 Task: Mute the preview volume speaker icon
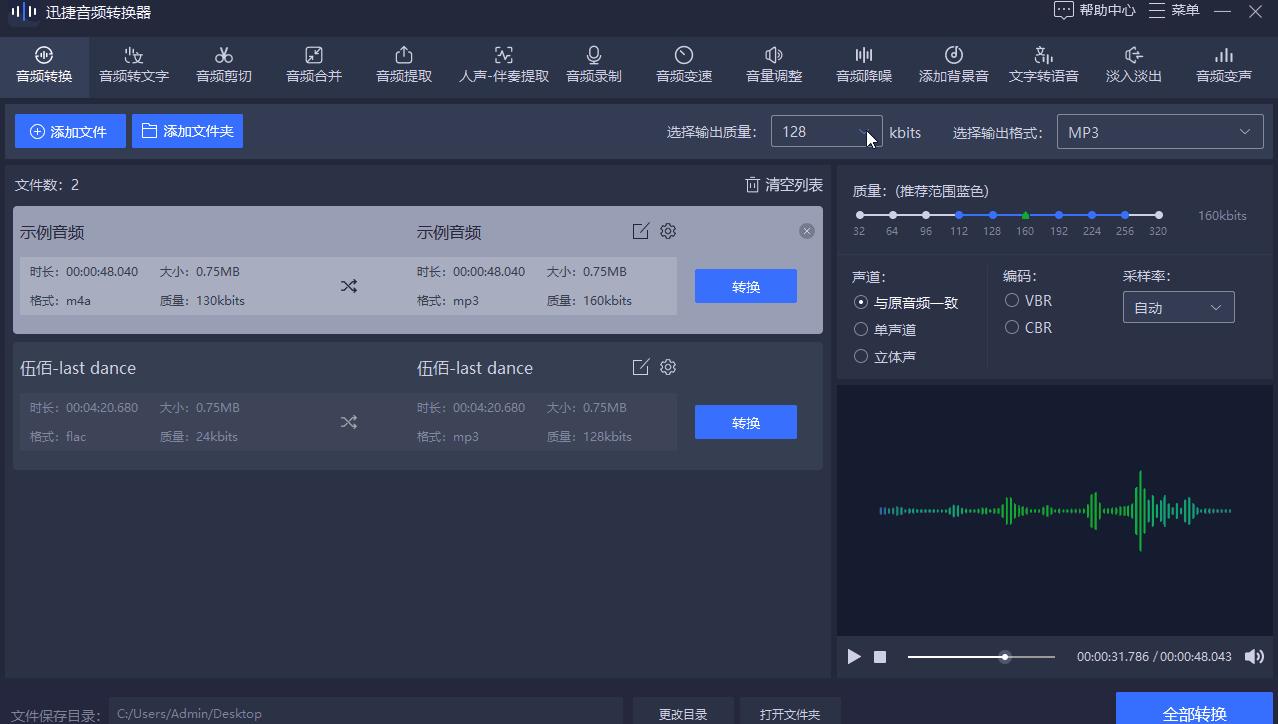click(x=1254, y=656)
